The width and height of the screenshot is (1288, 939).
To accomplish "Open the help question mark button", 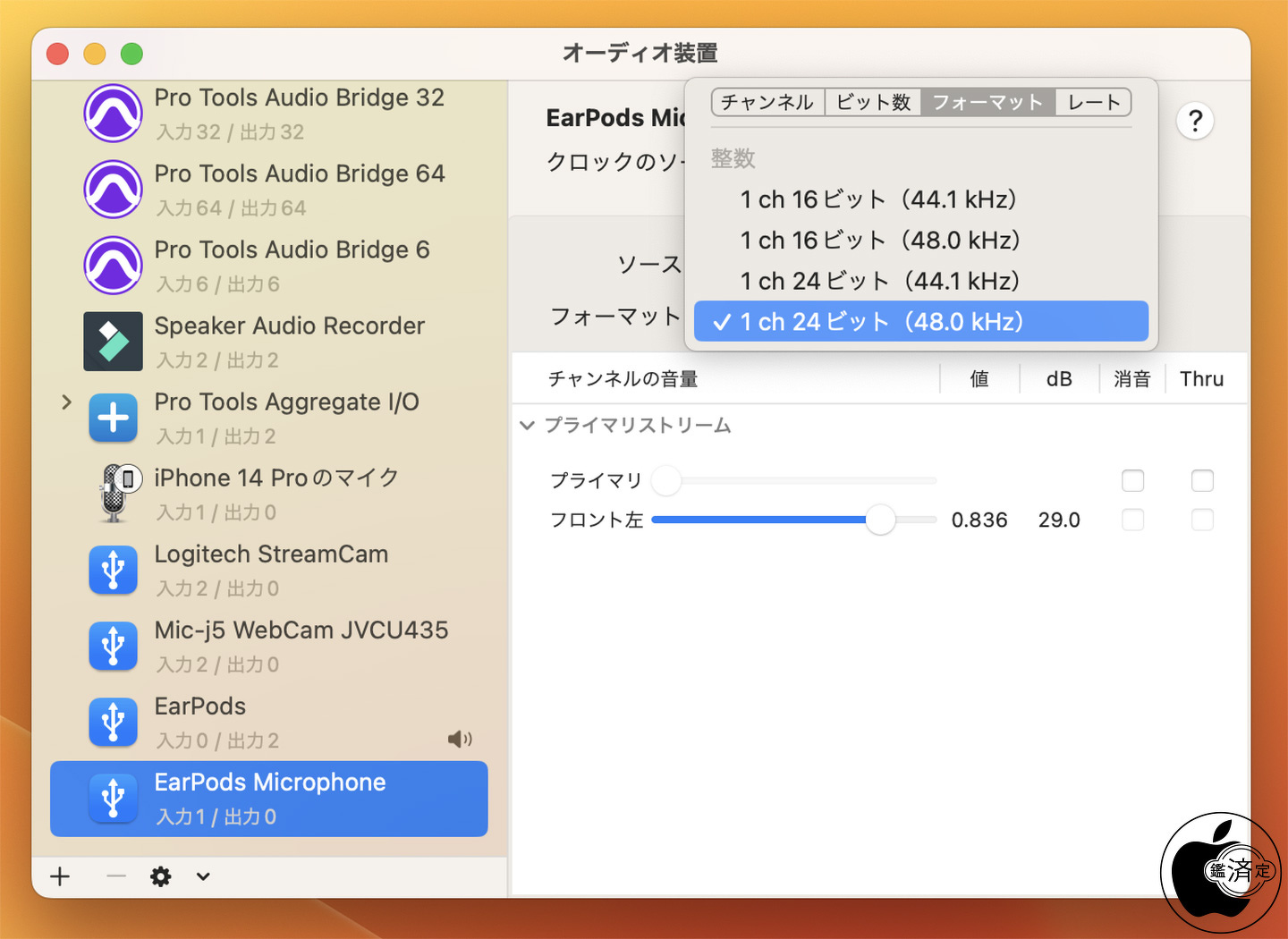I will point(1196,120).
